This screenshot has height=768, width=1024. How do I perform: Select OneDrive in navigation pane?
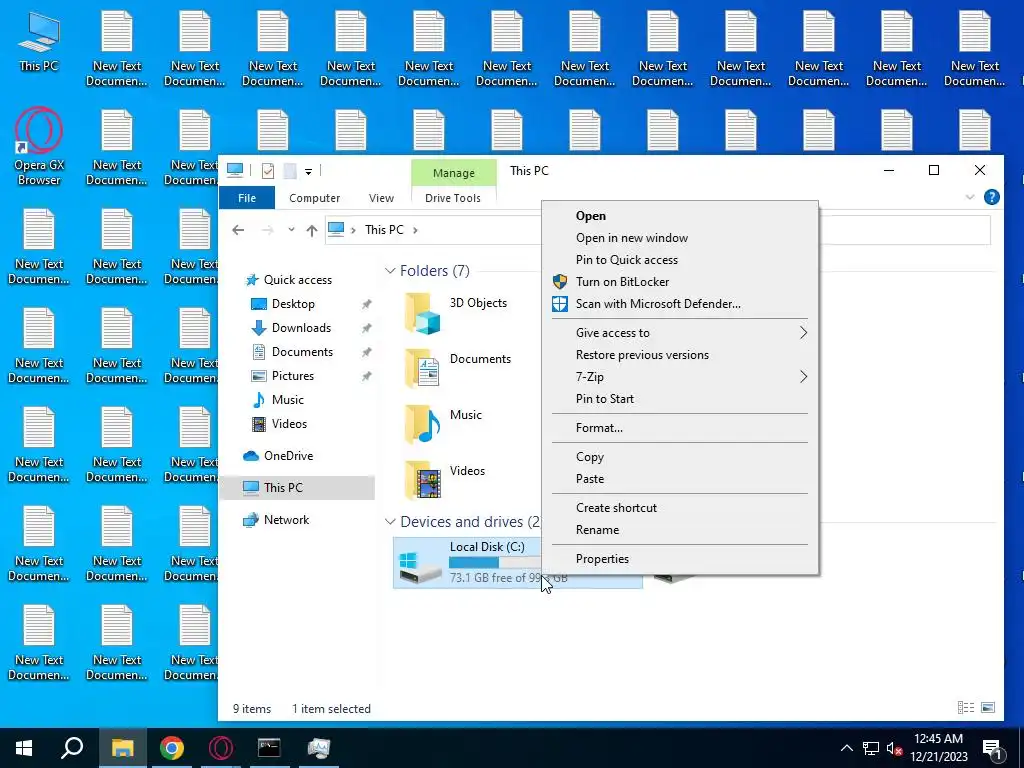coord(288,456)
